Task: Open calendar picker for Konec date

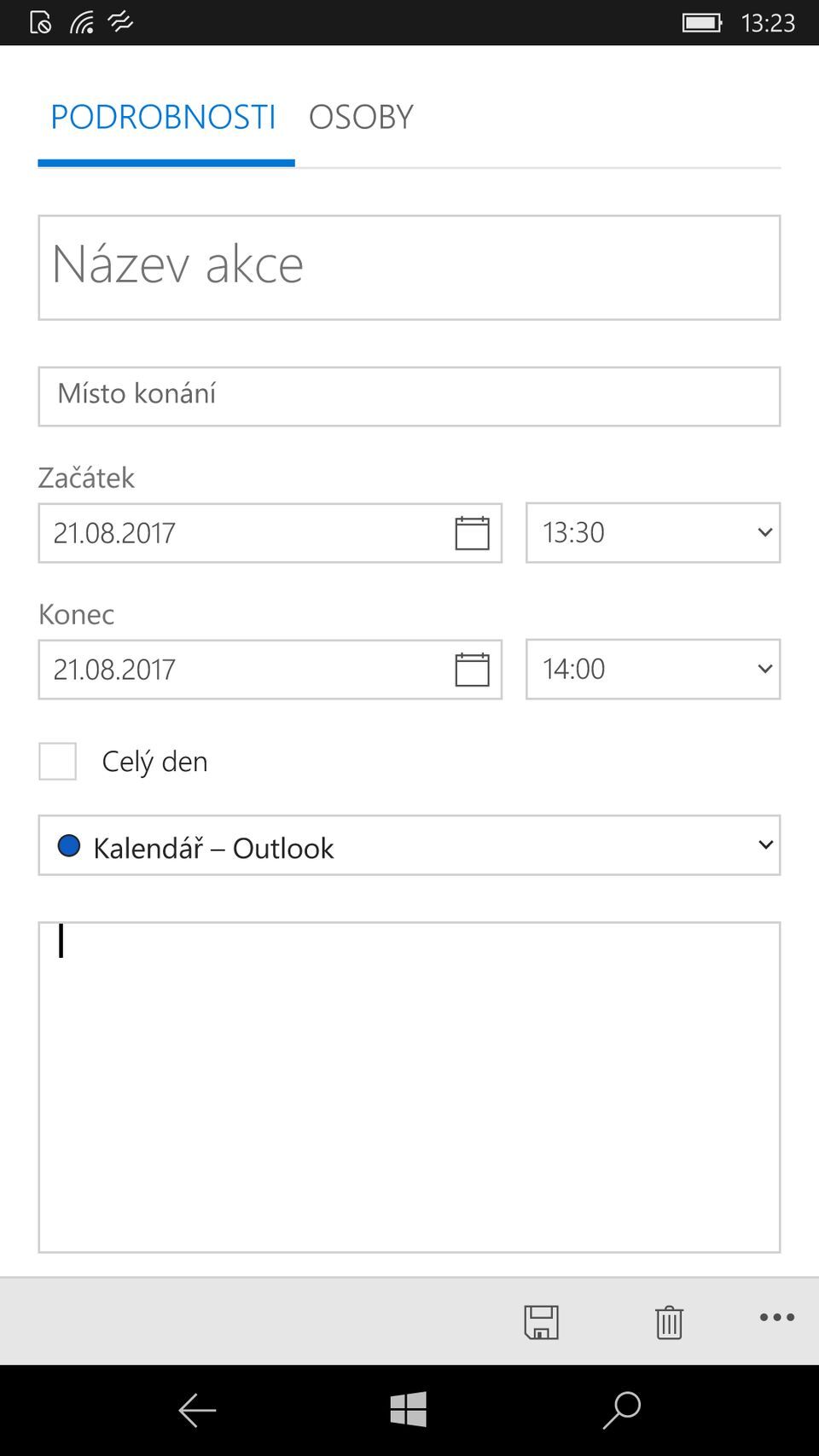Action: pos(472,670)
